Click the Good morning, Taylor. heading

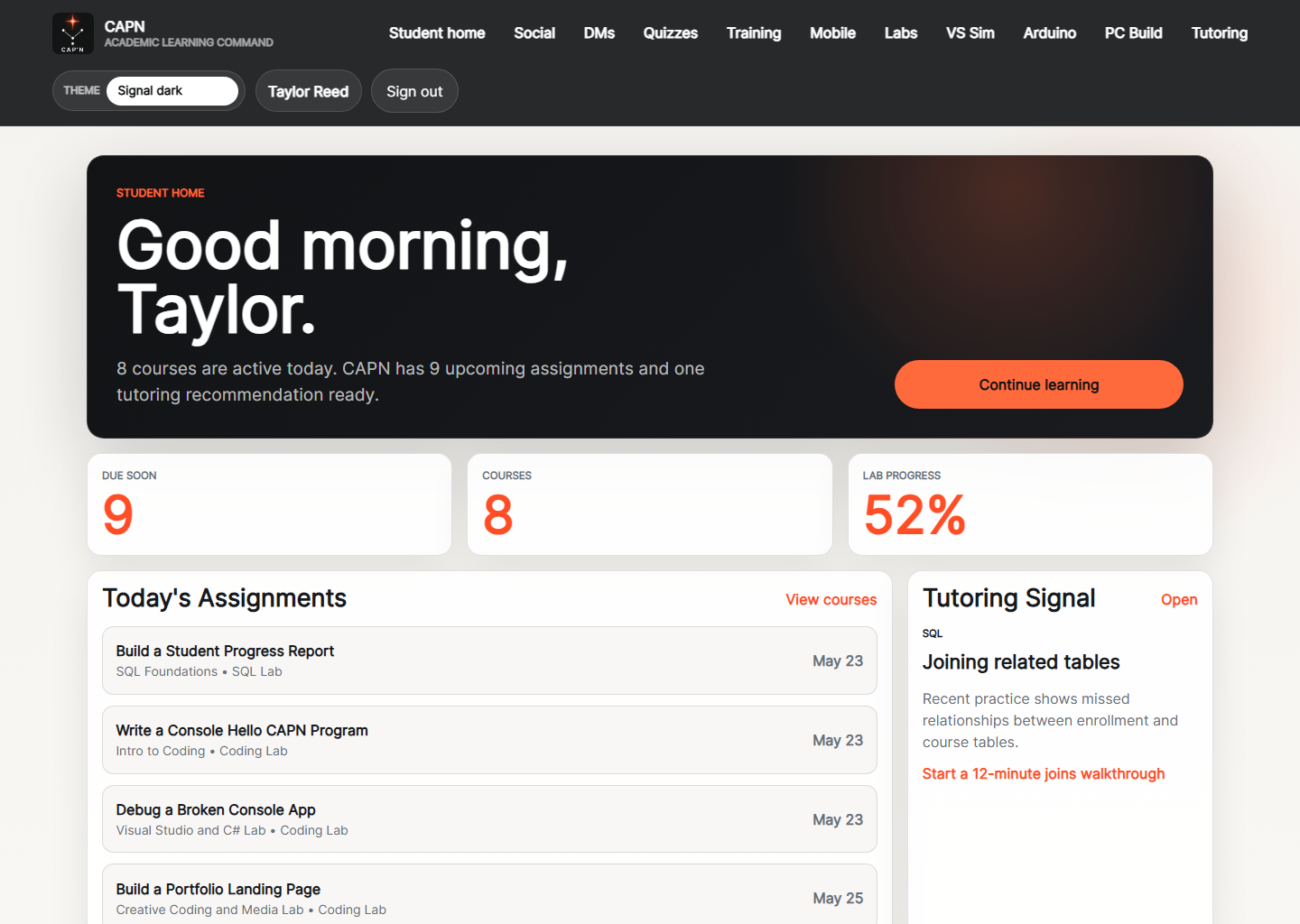click(x=343, y=278)
